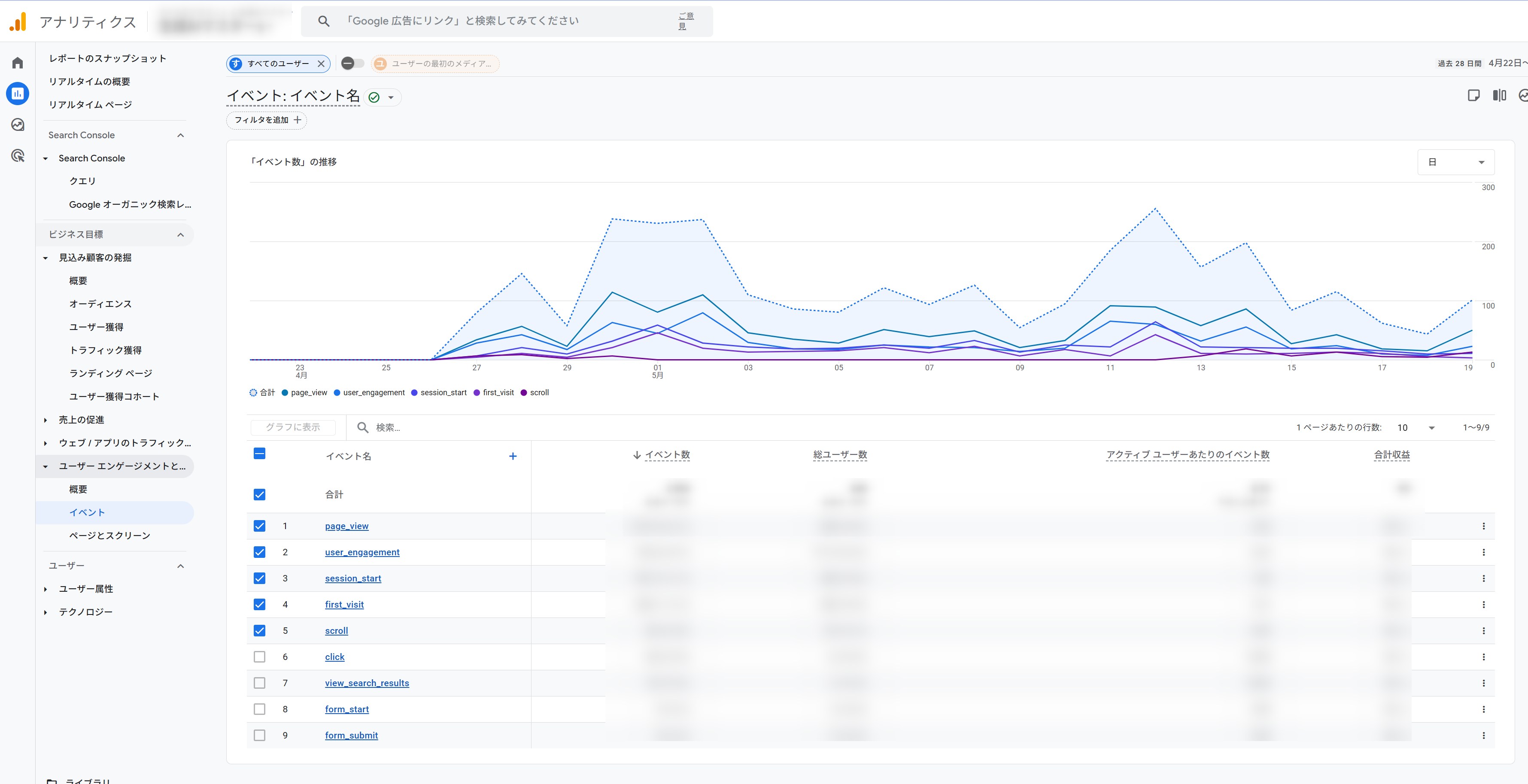Screen dimensions: 1528x784
Task: Open the three-dot menu for page_view row
Action: (x=1483, y=526)
